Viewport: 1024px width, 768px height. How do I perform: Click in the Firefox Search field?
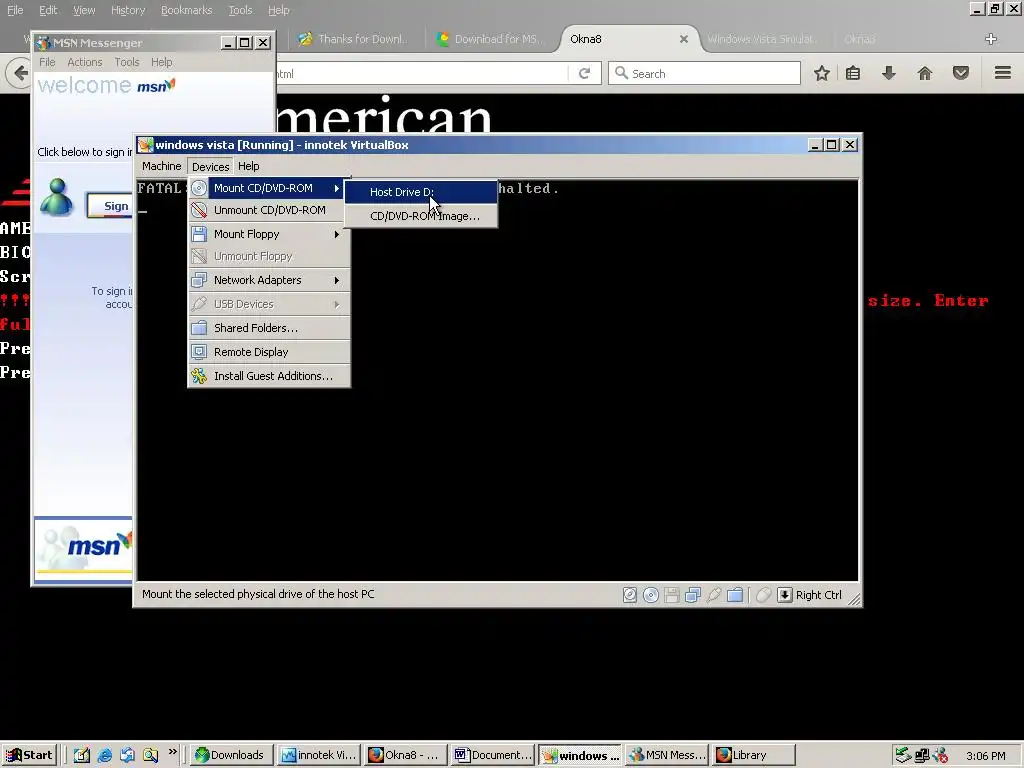pyautogui.click(x=704, y=74)
